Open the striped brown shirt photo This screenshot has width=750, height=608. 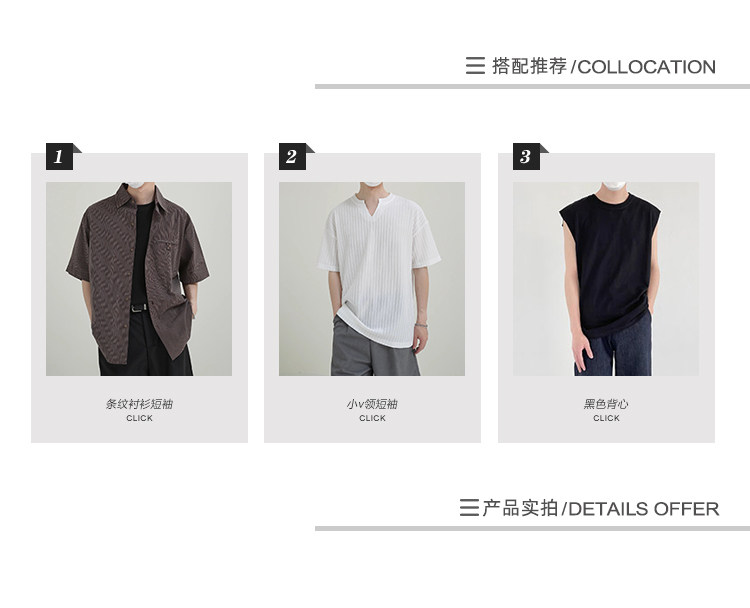click(x=139, y=279)
